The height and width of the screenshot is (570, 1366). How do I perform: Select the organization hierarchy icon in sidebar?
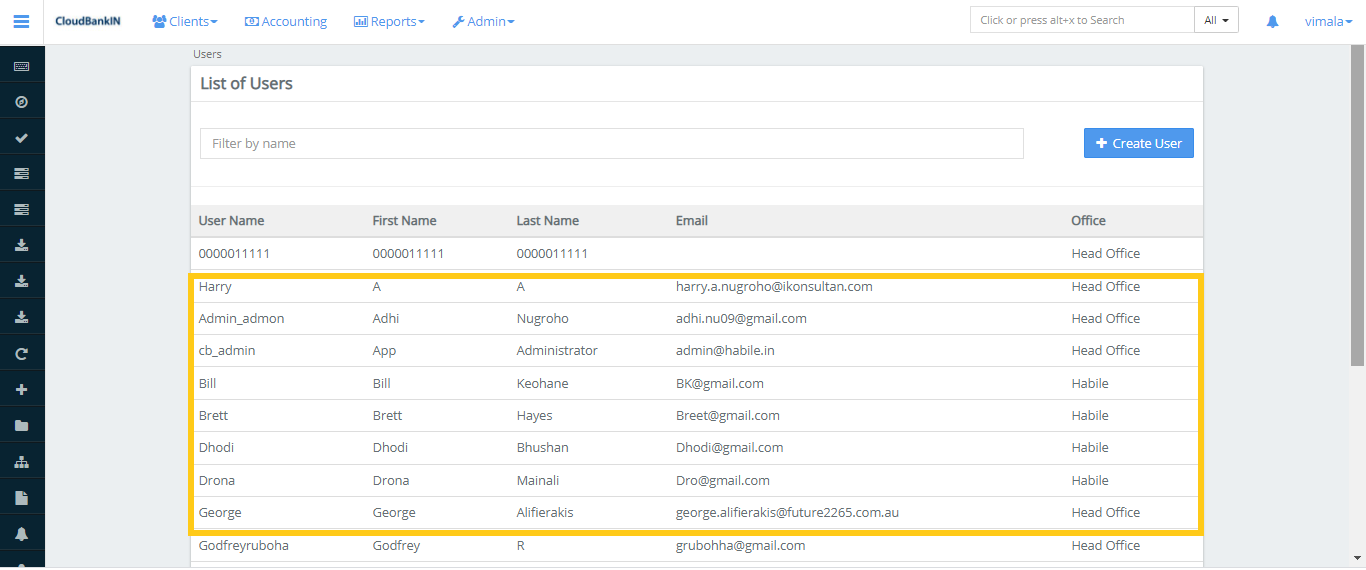coord(21,462)
